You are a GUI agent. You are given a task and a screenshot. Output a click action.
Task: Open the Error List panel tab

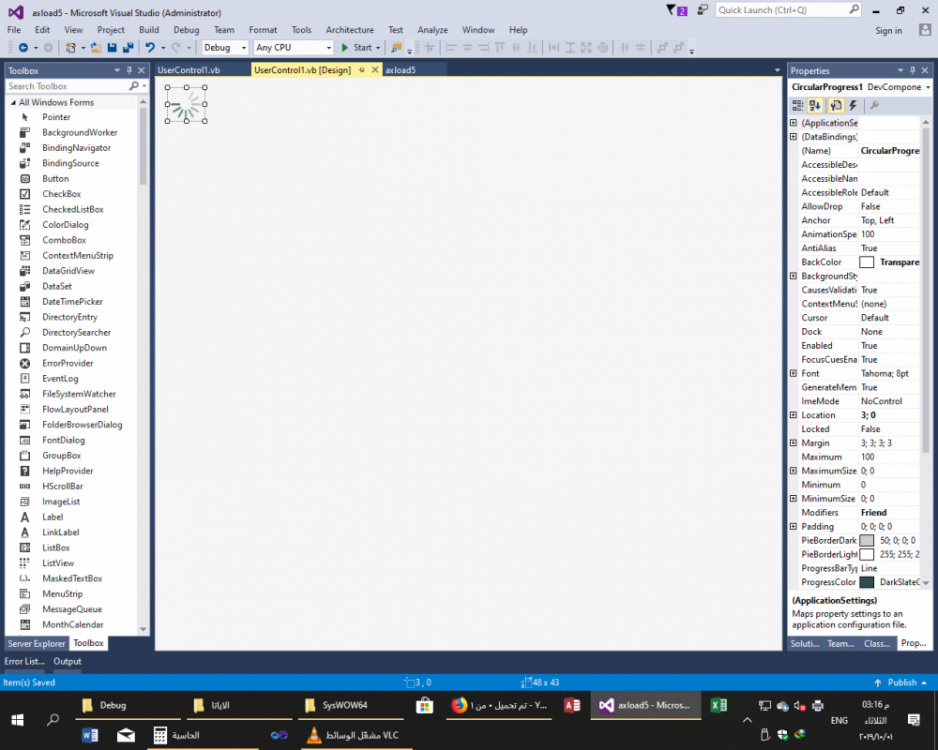tap(25, 661)
